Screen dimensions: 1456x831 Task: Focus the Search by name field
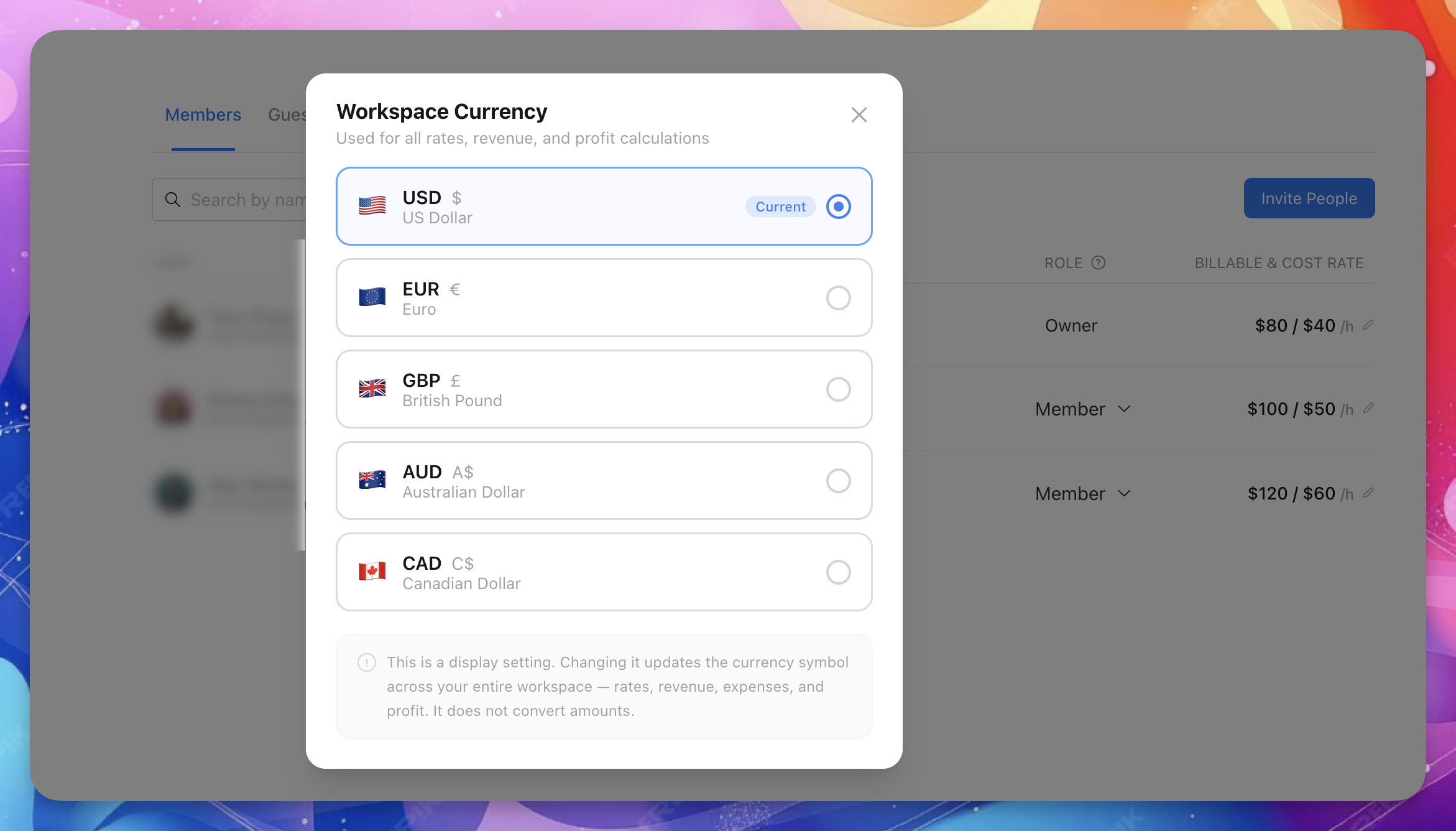(x=246, y=200)
